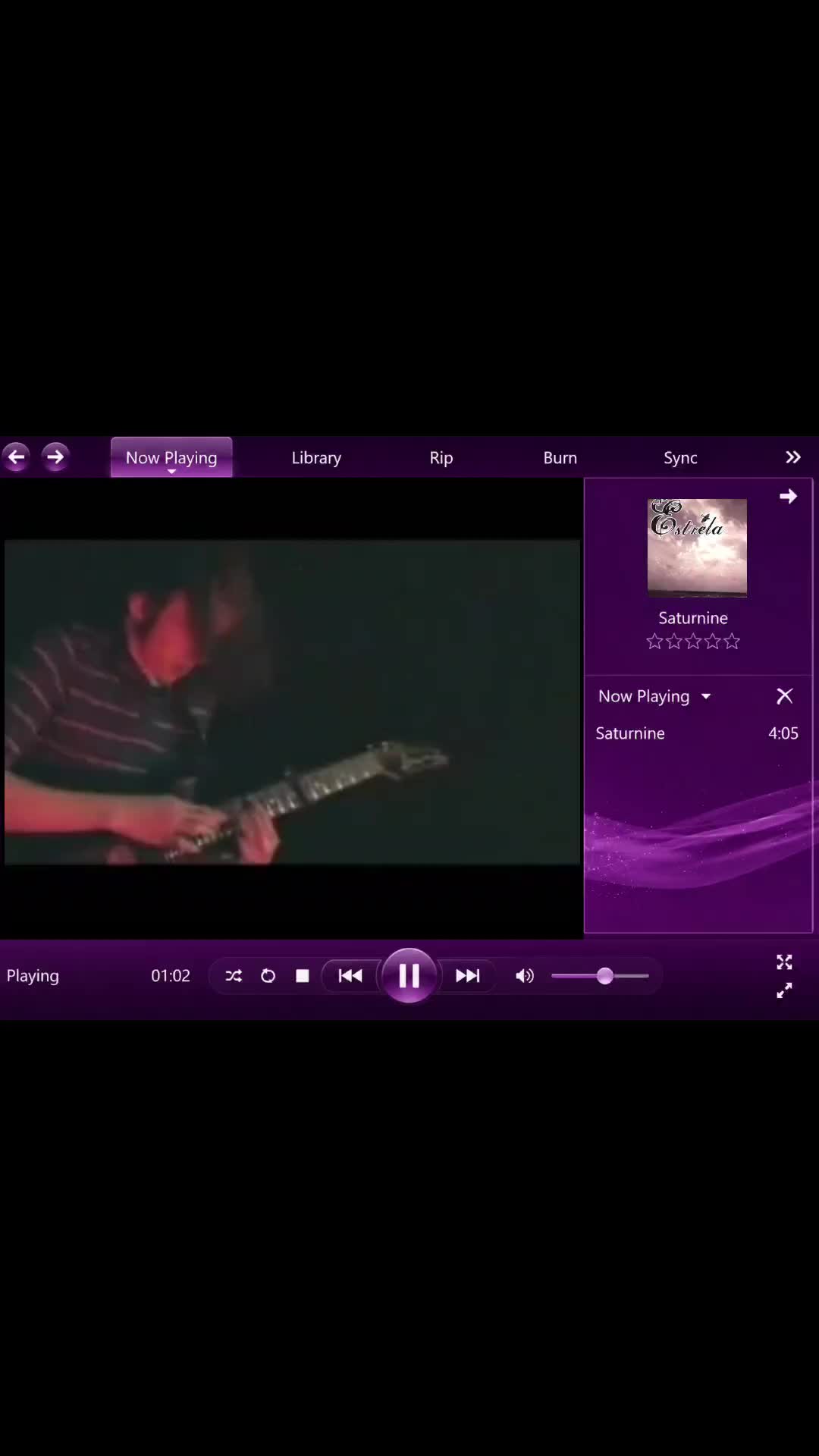Viewport: 819px width, 1456px height.
Task: Open the Now Playing tab
Action: click(171, 457)
